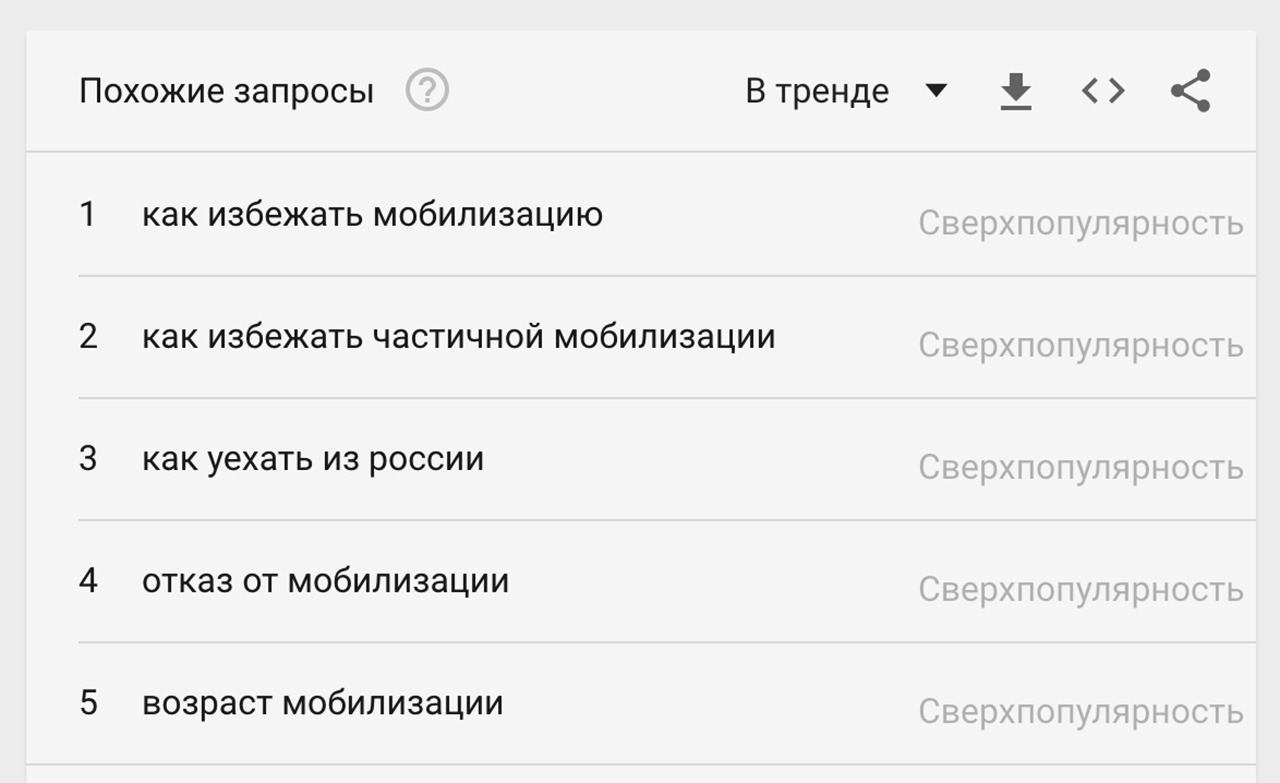Click the share icon
Image resolution: width=1280 pixels, height=783 pixels.
tap(1190, 91)
